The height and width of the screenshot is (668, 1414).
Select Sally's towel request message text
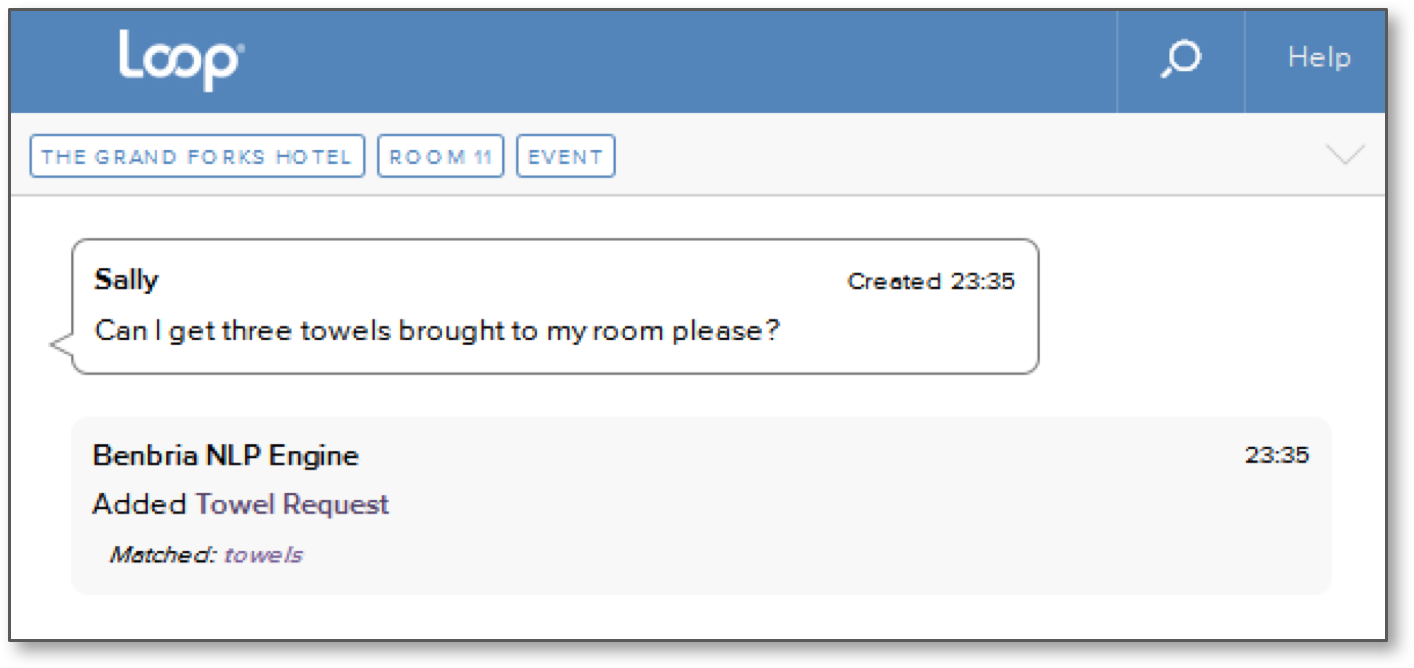pyautogui.click(x=437, y=331)
